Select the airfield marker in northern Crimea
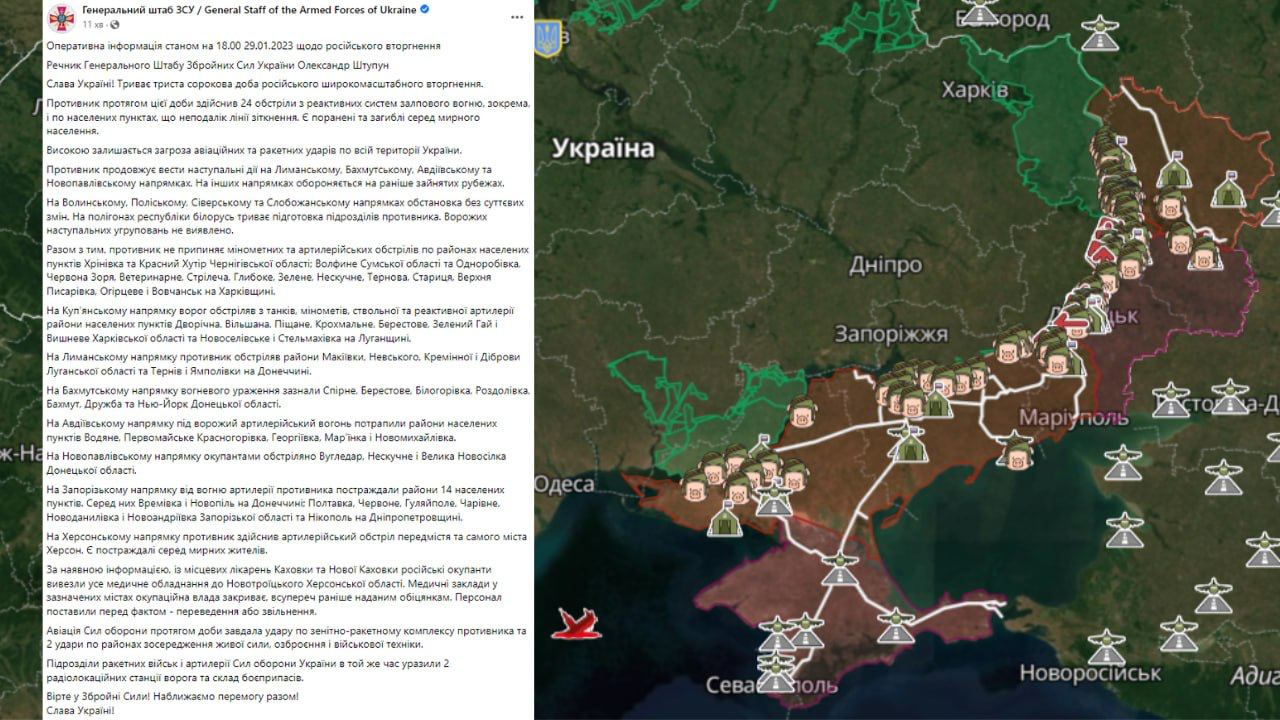 pos(840,568)
